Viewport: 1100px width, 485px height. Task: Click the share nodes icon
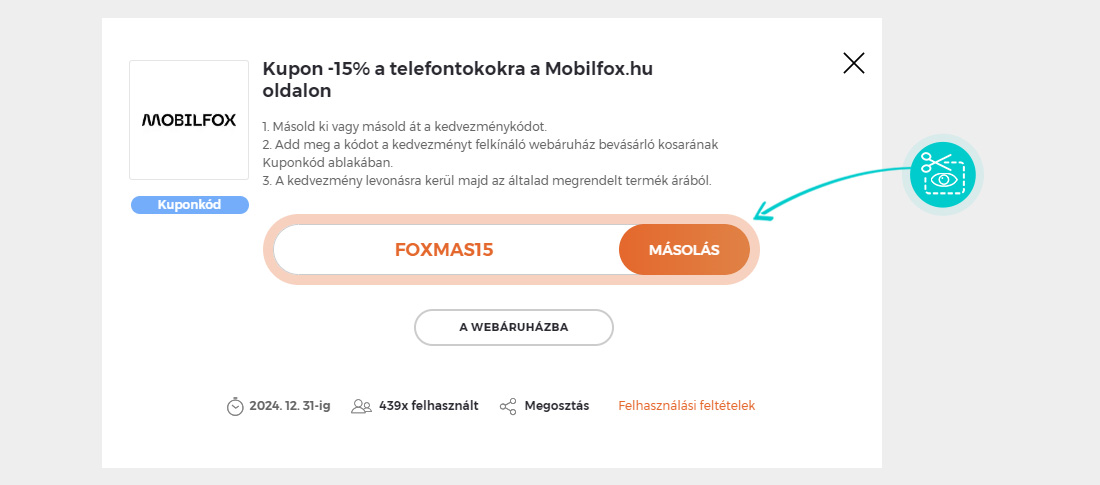(508, 406)
